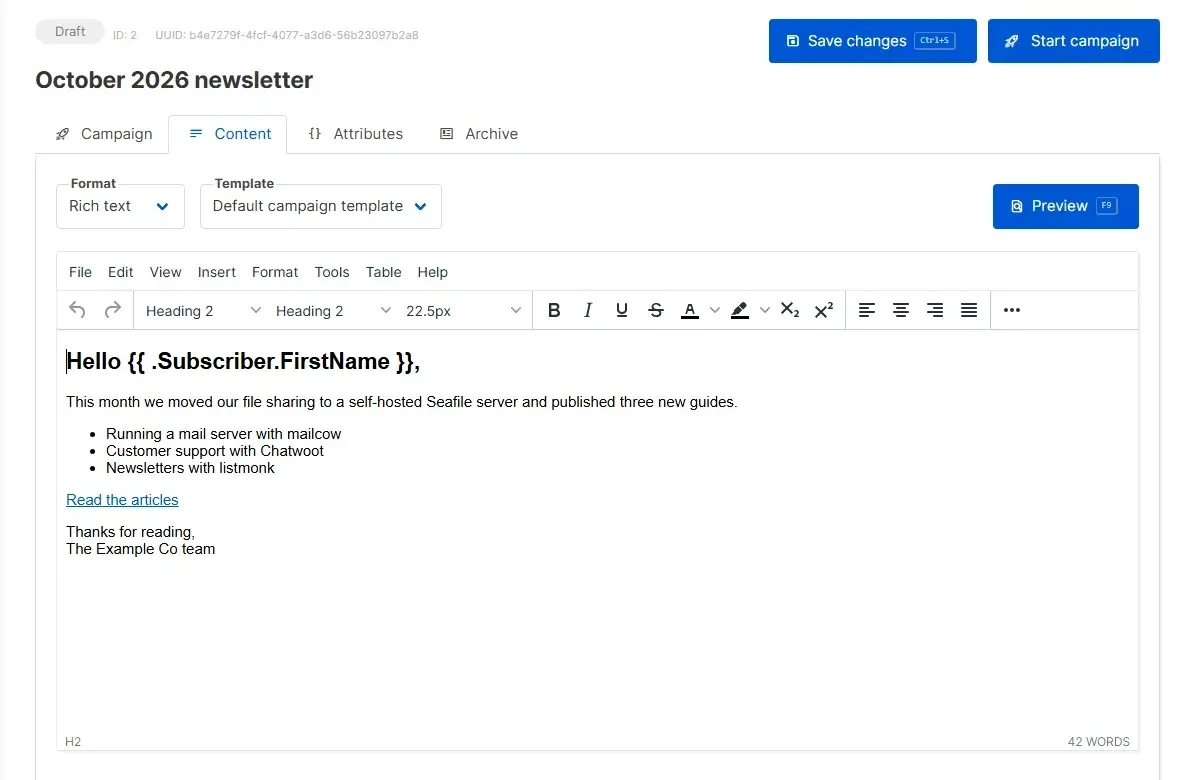The width and height of the screenshot is (1190, 780).
Task: Switch to the Attributes tab
Action: point(355,134)
